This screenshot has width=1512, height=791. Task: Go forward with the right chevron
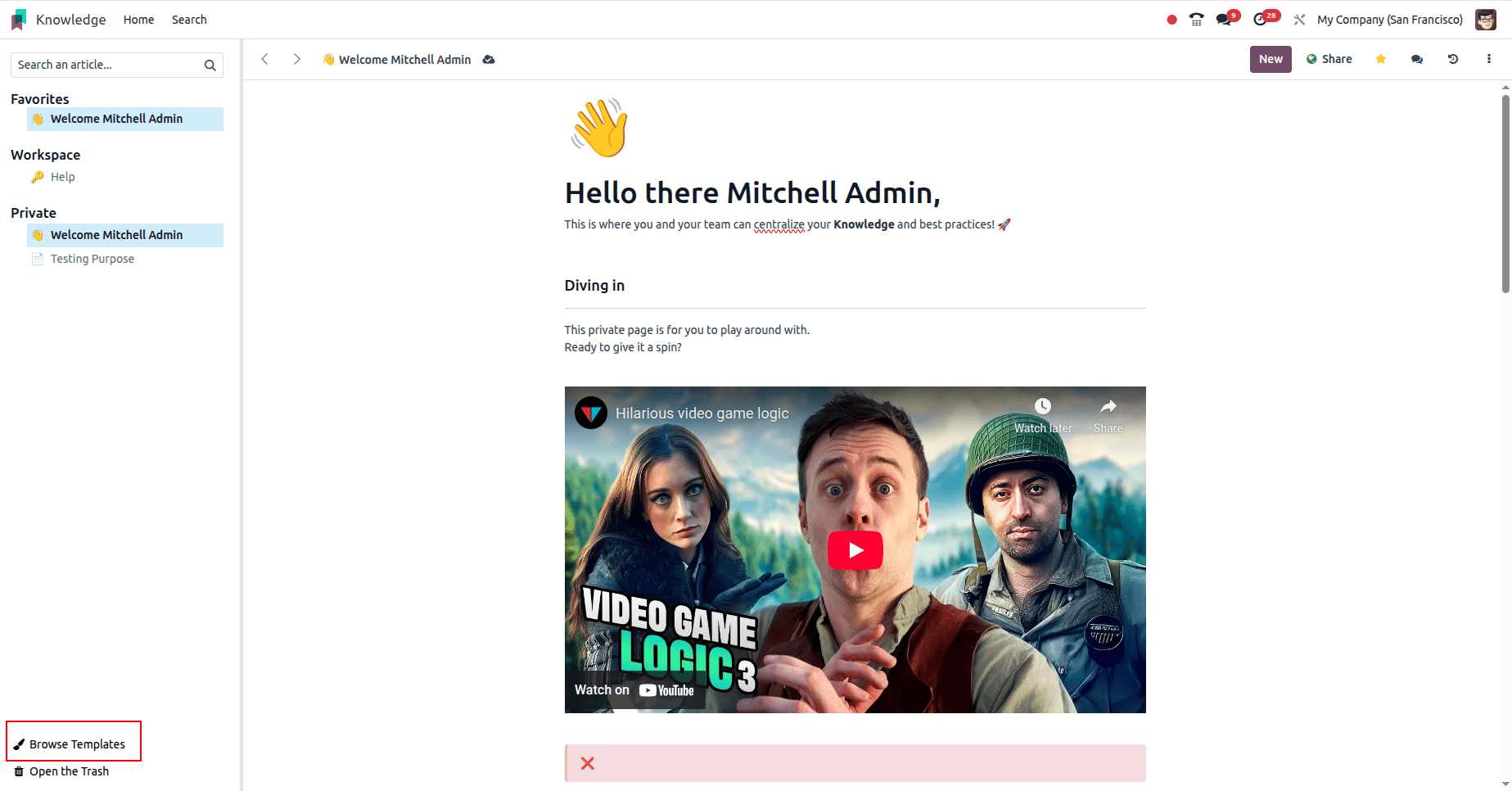pos(296,59)
